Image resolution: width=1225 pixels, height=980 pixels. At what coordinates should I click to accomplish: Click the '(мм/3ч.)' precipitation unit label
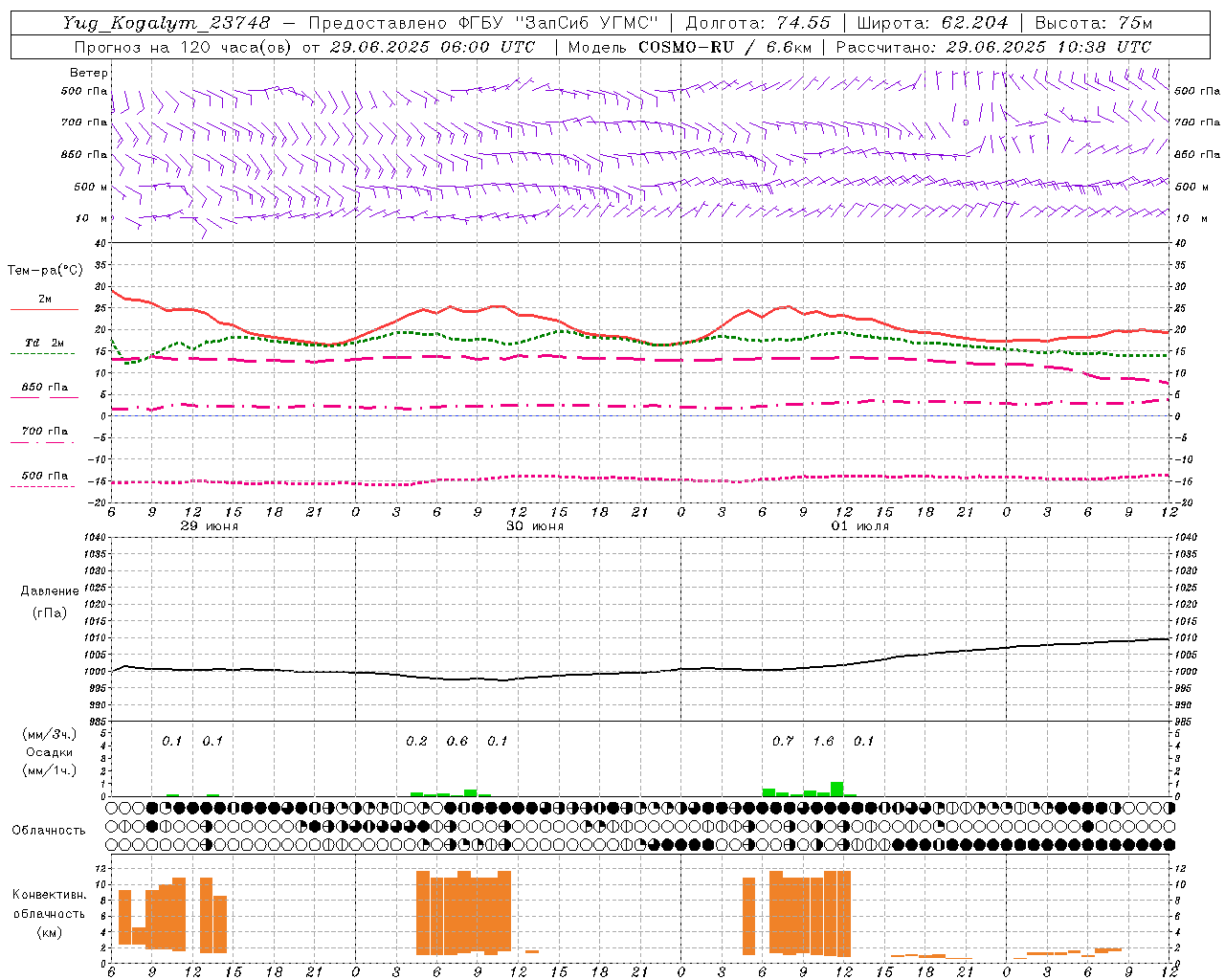50,734
